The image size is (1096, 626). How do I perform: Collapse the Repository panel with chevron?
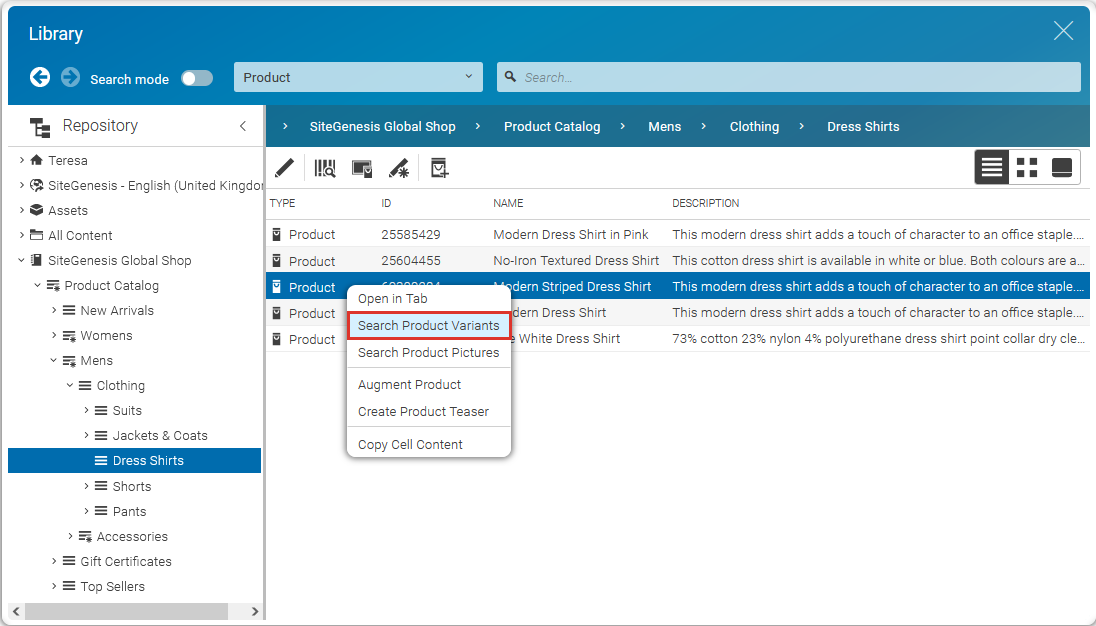coord(242,126)
